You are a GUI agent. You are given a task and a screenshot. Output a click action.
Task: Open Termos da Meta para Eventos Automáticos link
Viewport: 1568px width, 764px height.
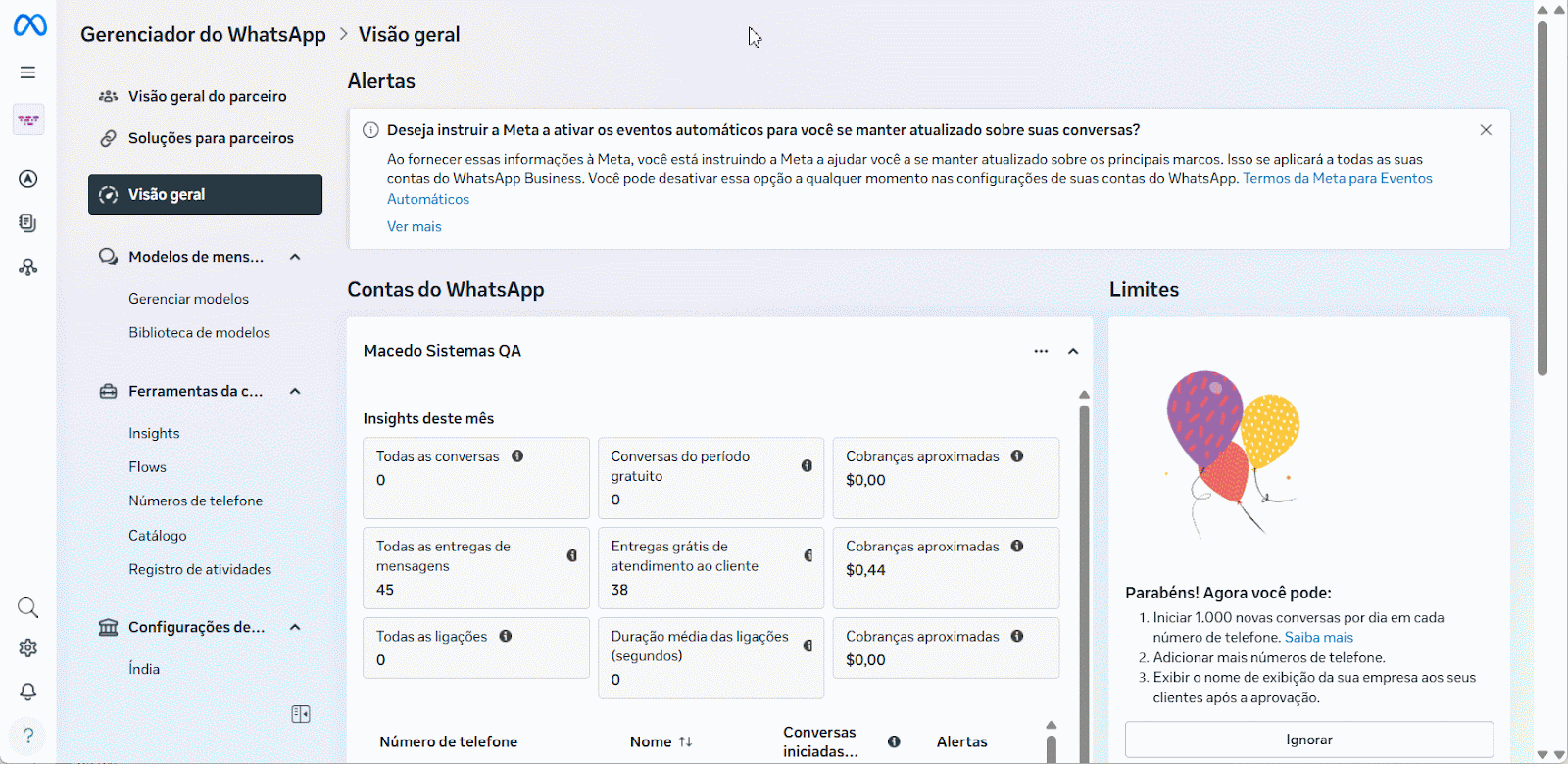point(1337,178)
